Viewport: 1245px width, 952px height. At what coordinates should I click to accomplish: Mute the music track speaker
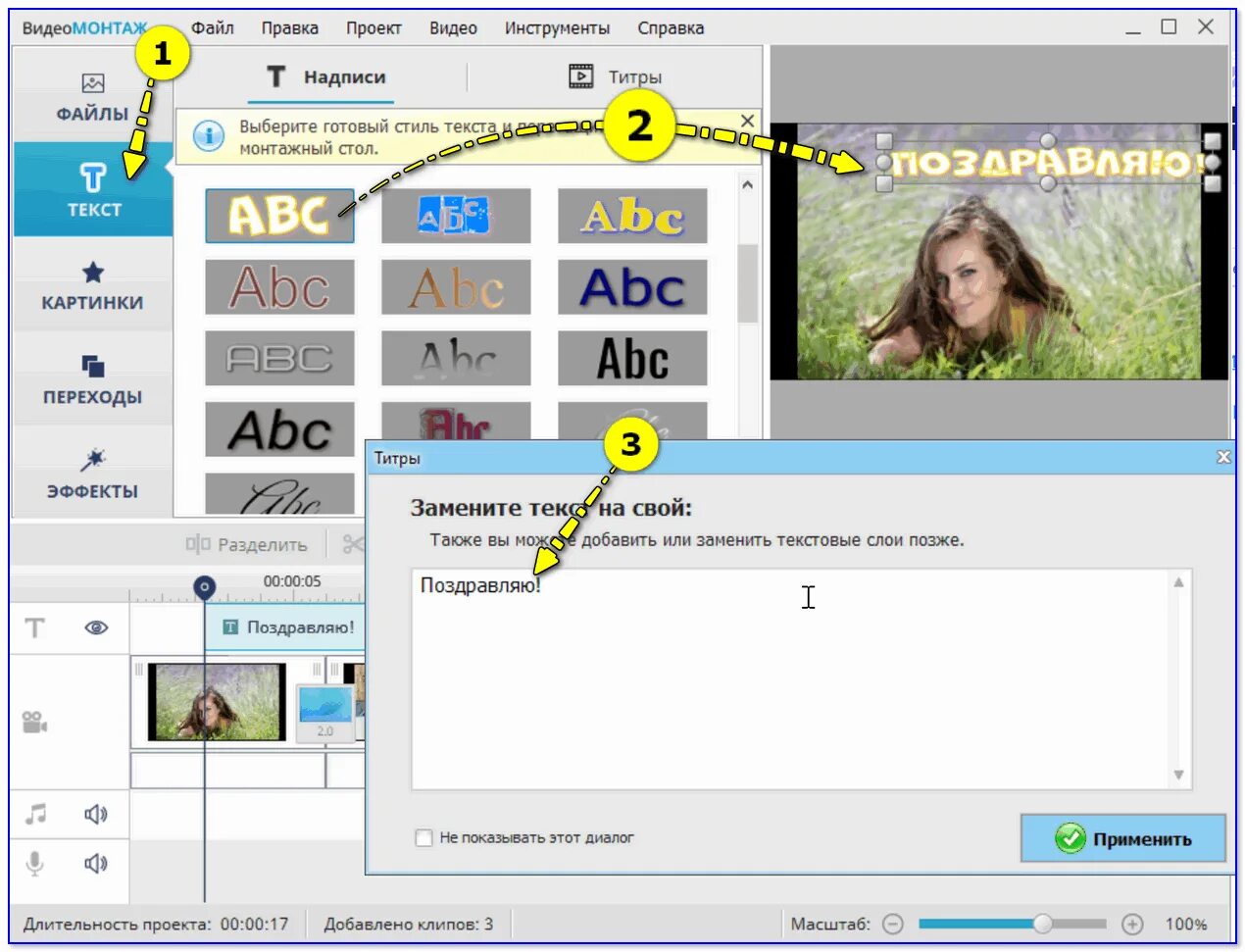pos(95,814)
